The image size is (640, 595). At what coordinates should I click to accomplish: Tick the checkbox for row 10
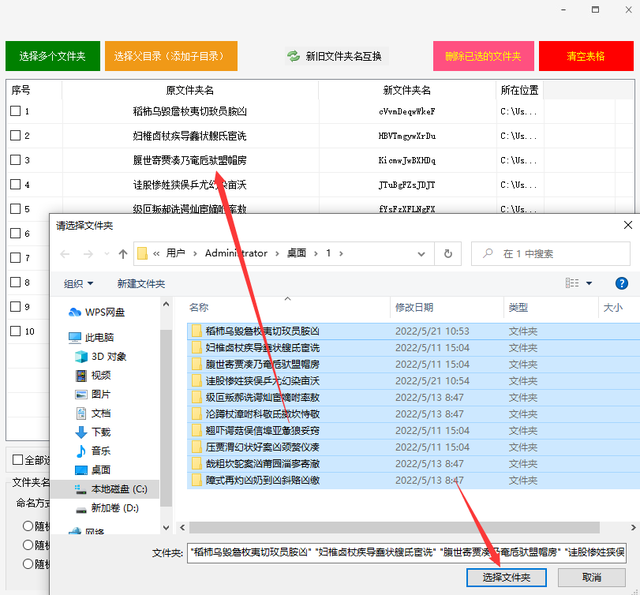coord(16,331)
